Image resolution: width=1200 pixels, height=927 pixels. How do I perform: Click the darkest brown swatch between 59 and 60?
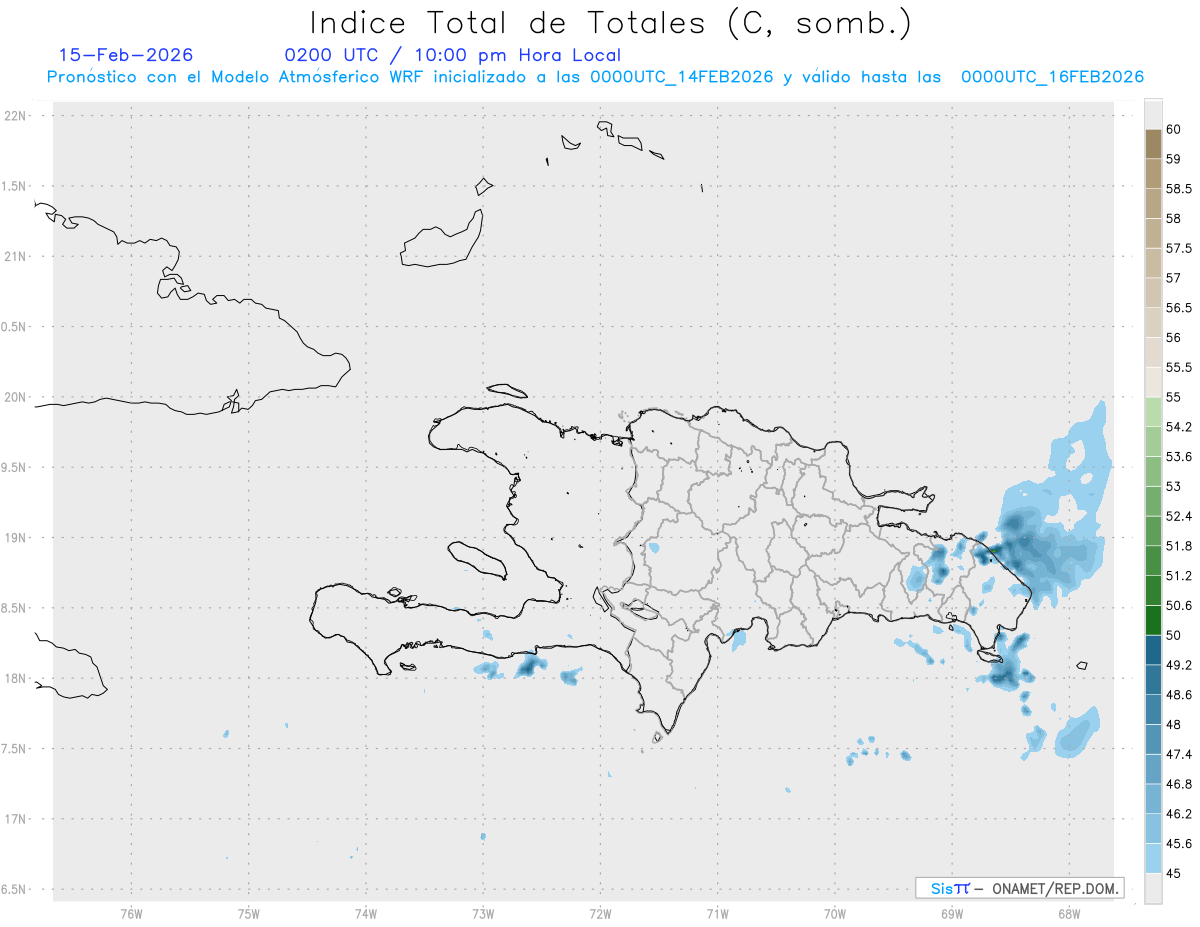click(1153, 144)
